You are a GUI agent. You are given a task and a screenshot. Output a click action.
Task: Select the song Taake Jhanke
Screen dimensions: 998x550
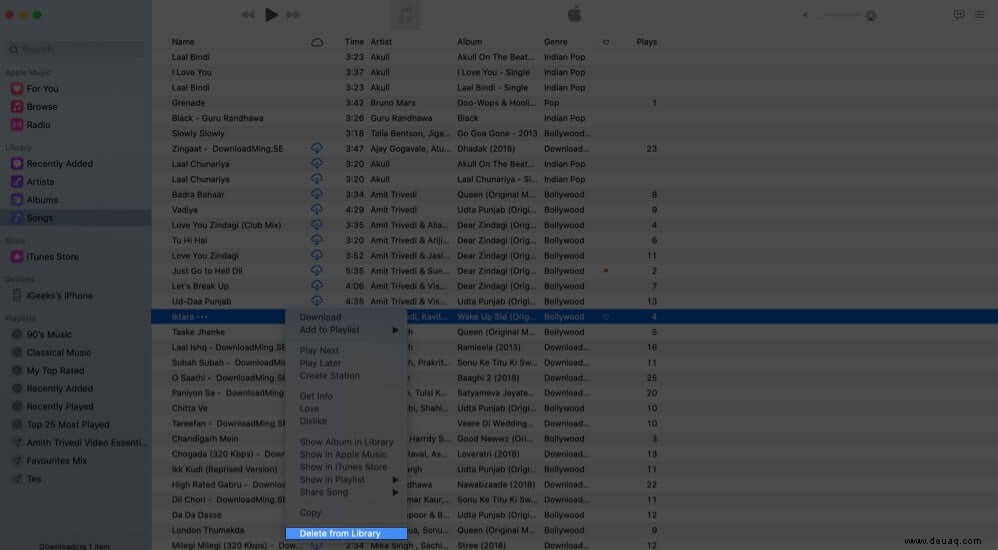(198, 332)
